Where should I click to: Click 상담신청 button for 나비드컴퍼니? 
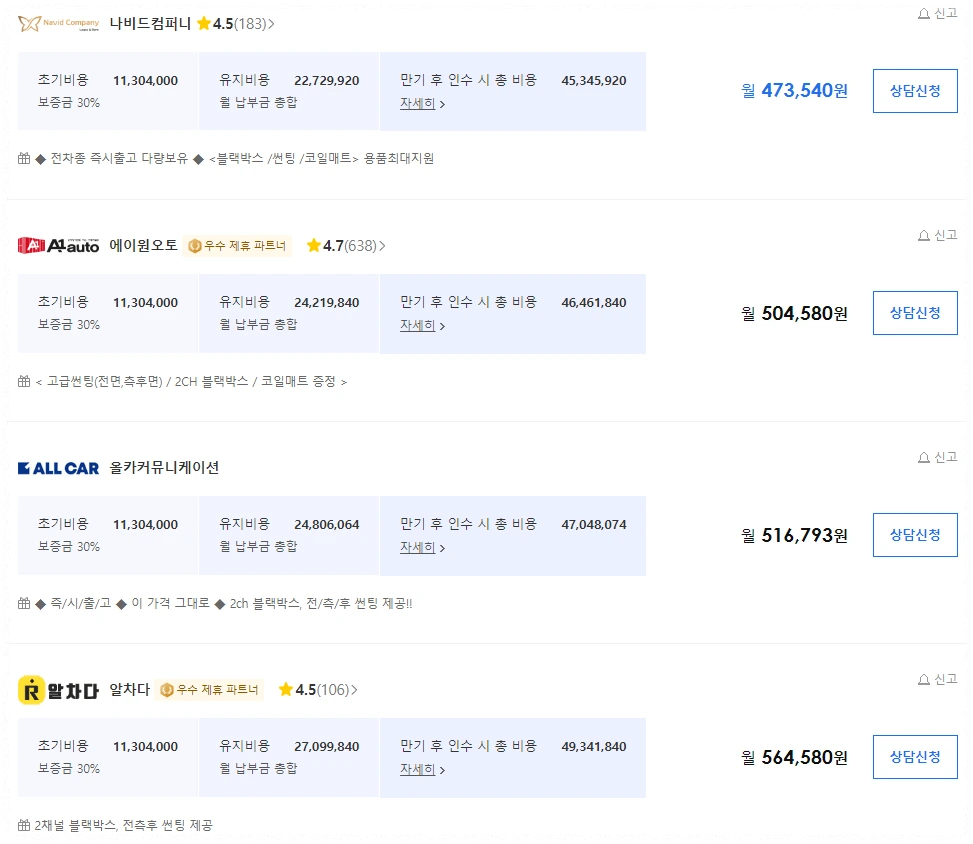(915, 90)
